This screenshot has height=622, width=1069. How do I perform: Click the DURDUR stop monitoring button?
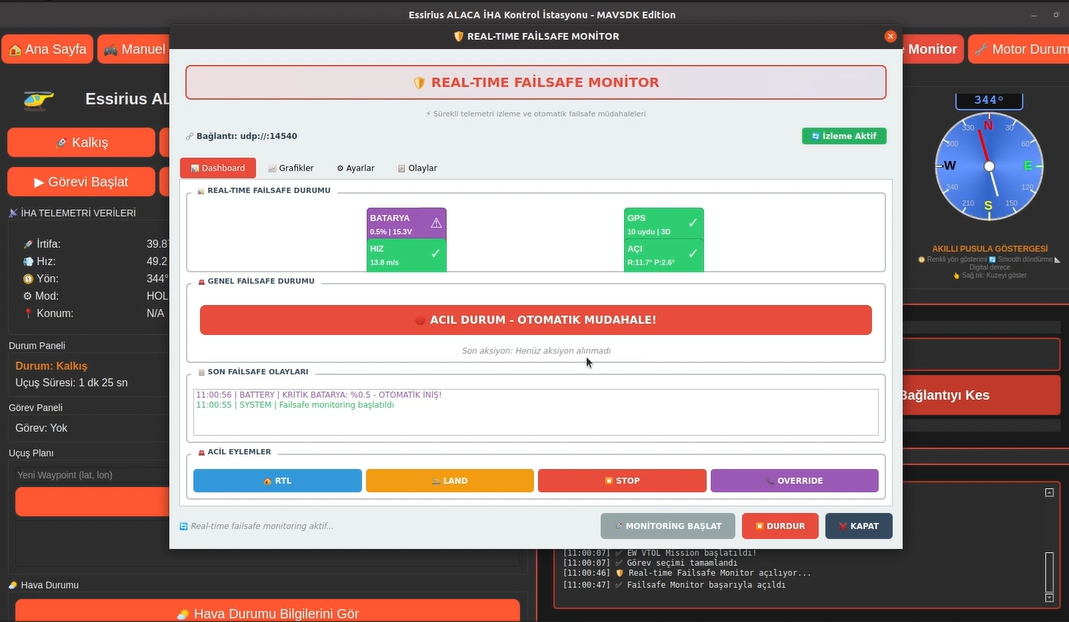780,526
